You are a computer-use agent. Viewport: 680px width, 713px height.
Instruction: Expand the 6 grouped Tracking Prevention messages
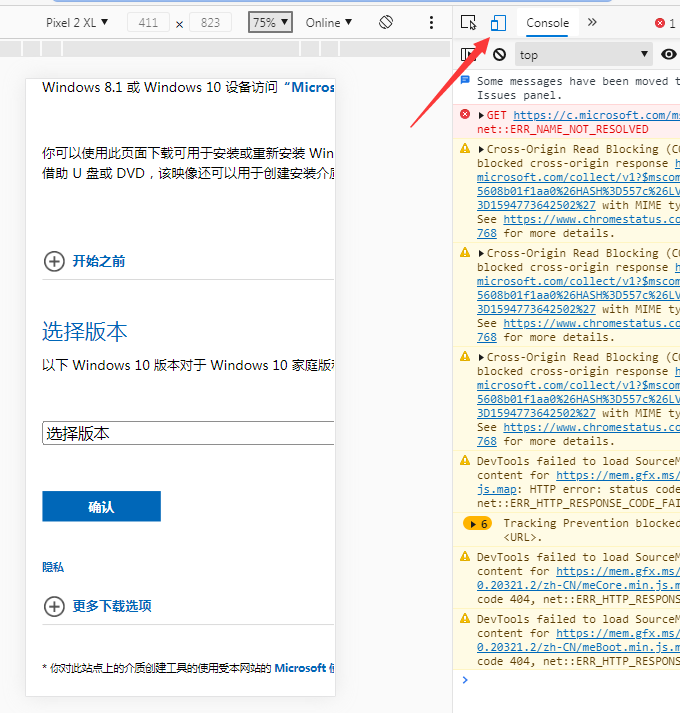click(x=477, y=523)
